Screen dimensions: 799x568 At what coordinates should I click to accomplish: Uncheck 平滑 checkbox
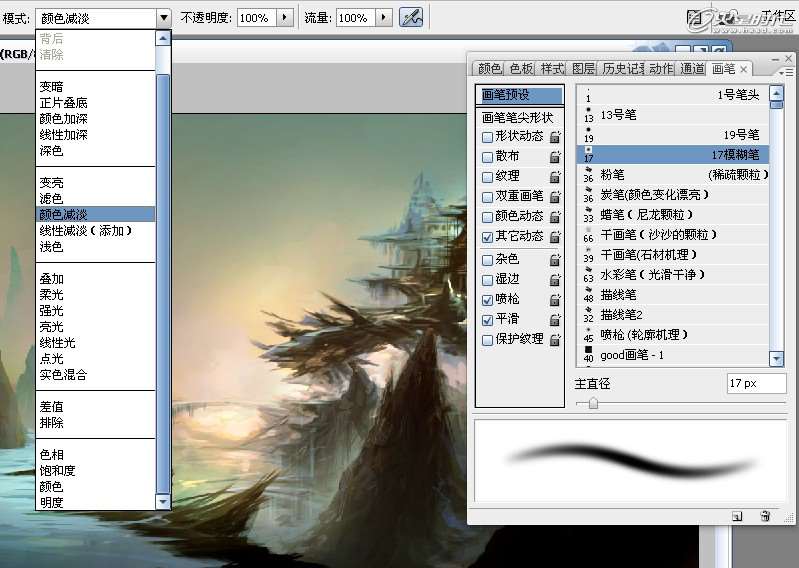pyautogui.click(x=487, y=320)
